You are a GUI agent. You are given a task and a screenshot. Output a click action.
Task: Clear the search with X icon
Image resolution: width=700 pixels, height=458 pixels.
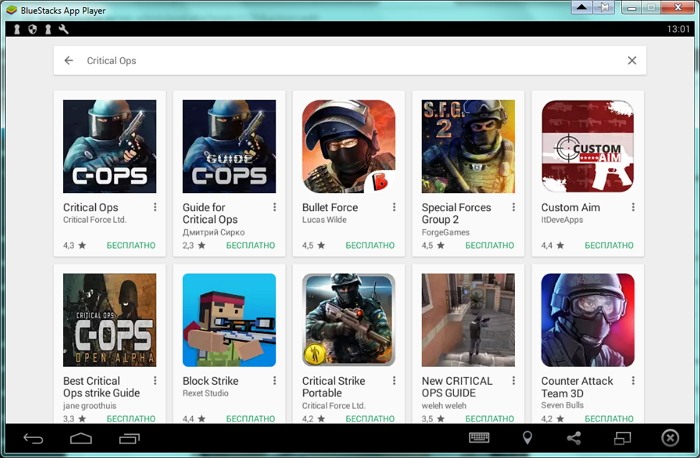point(632,61)
